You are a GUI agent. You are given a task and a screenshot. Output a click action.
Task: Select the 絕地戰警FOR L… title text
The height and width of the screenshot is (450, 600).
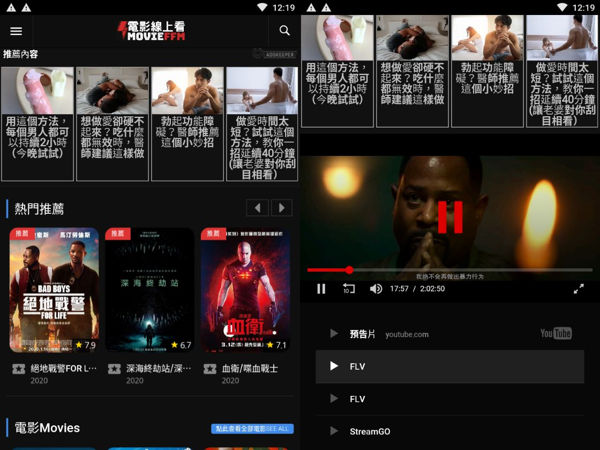tap(64, 368)
